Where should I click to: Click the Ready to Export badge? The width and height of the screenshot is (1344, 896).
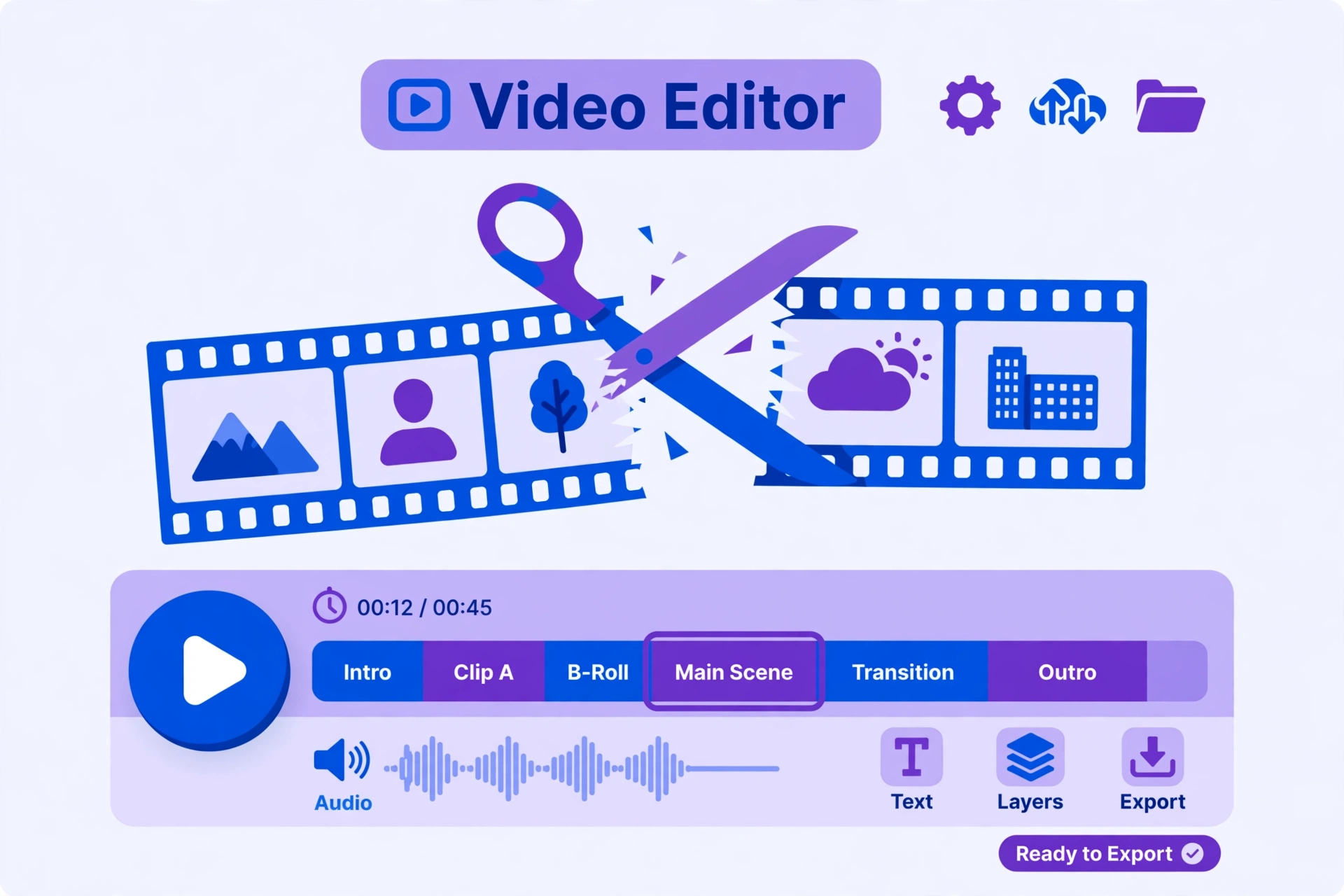1109,853
